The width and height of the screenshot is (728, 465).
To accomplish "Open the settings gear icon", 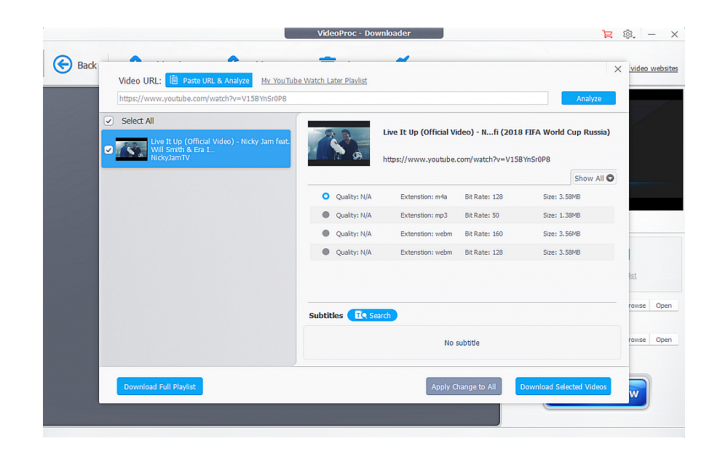I will point(628,34).
